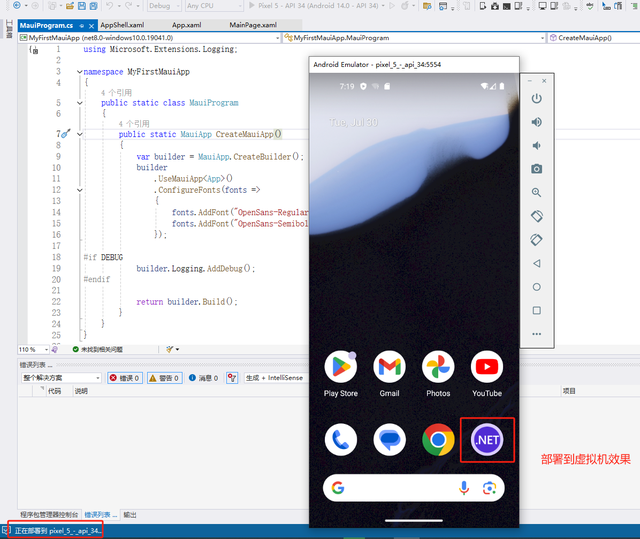Image resolution: width=640 pixels, height=539 pixels.
Task: Click the green Start Pixel 5 run button
Action: (x=252, y=6)
